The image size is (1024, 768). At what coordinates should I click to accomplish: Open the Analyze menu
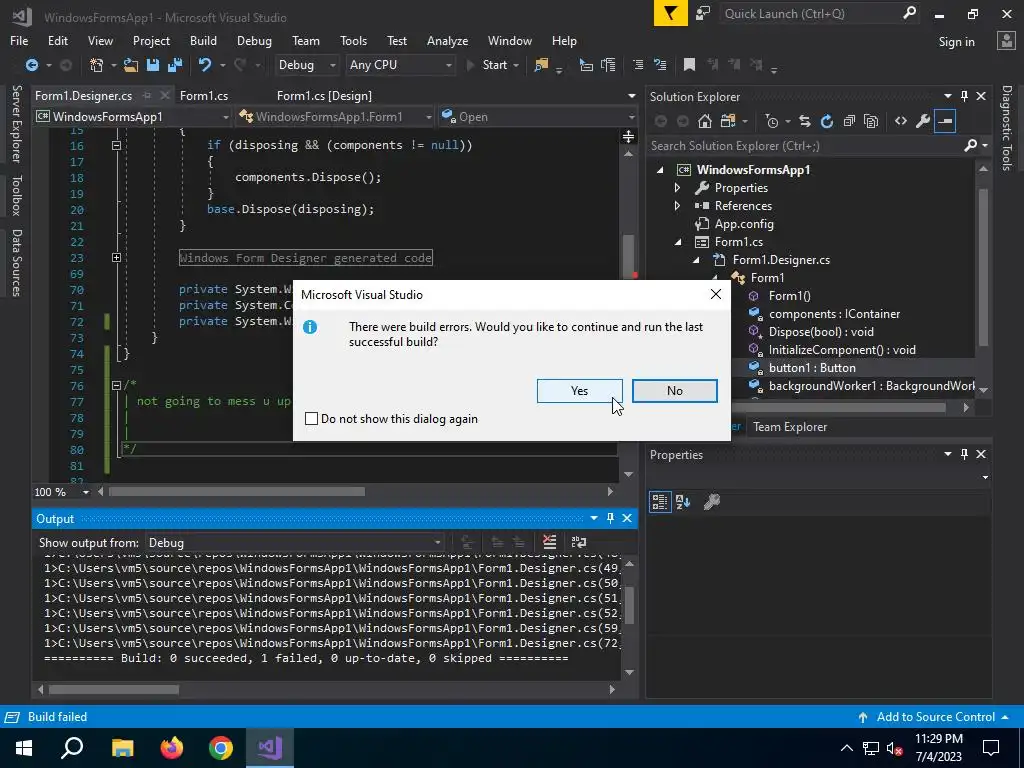447,40
